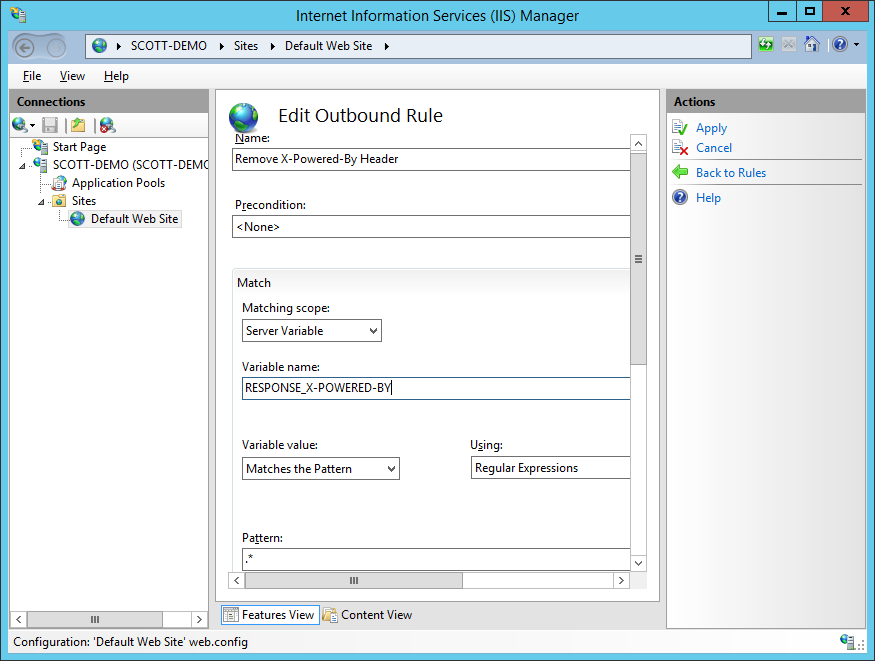Select Application Pools in the tree
This screenshot has width=875, height=661.
pos(118,183)
